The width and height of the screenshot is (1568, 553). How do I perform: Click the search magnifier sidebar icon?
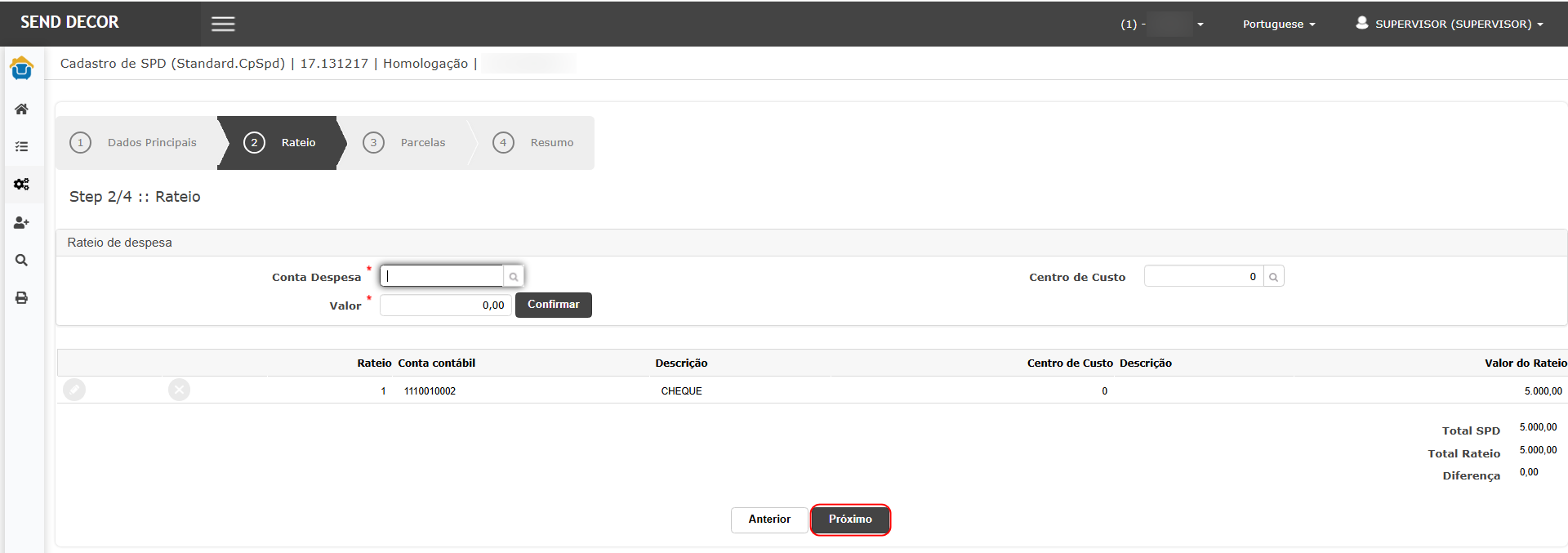pos(22,261)
